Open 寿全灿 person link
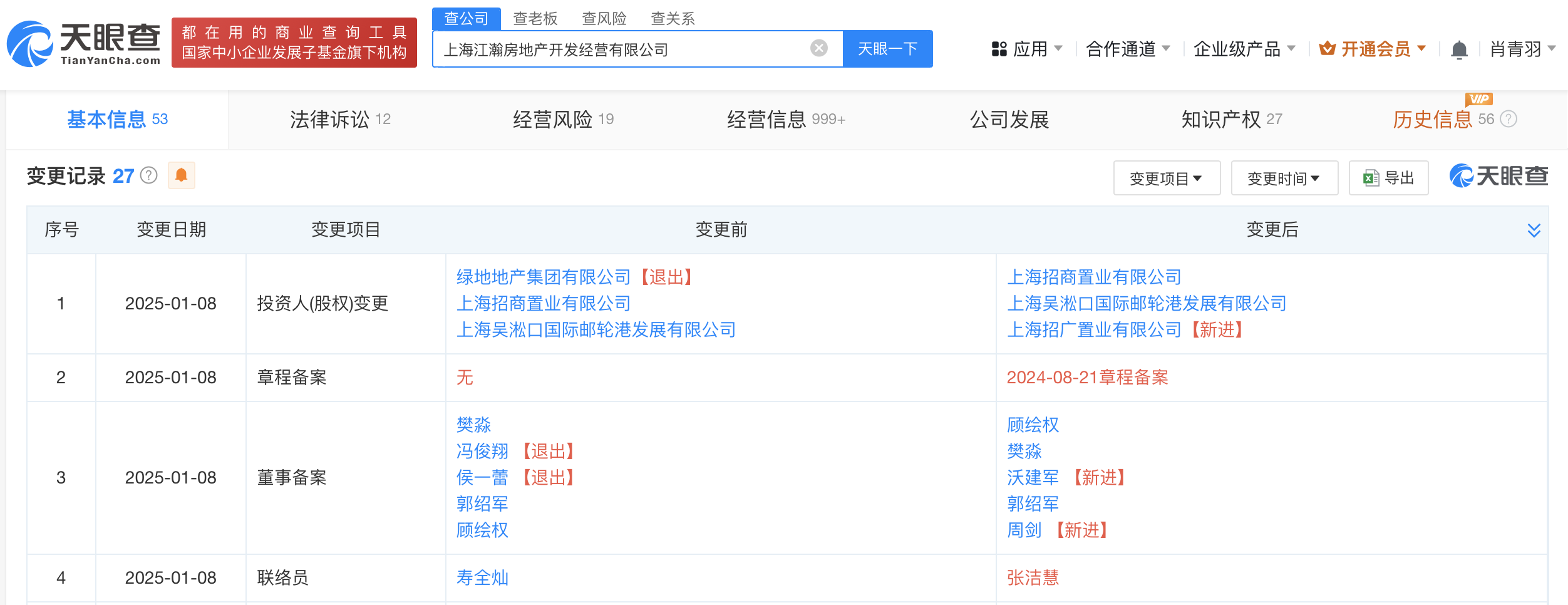Screen dimensions: 1568x605 [482, 577]
